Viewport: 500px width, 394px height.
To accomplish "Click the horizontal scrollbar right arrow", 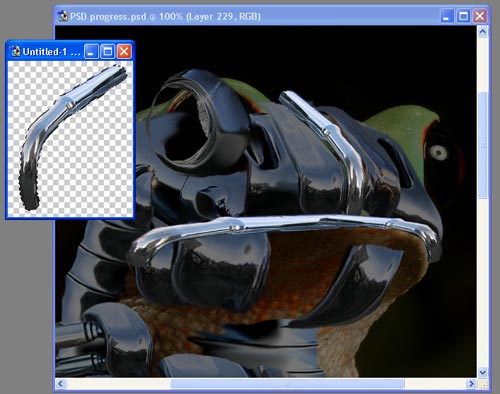I will [x=471, y=384].
